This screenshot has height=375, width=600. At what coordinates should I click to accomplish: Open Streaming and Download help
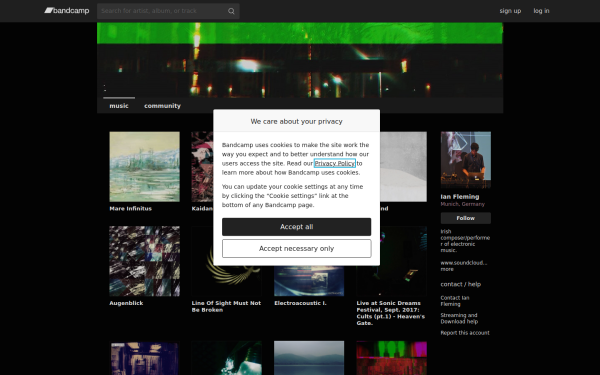point(459,318)
